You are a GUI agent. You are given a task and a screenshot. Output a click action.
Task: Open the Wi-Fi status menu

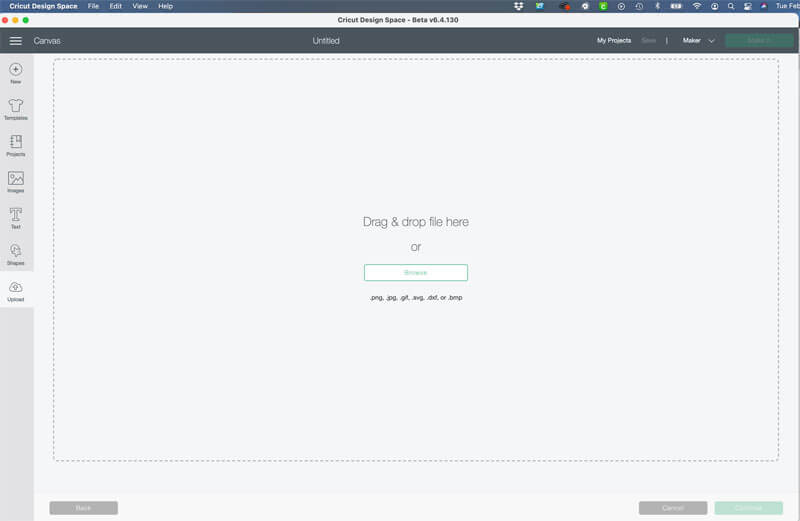pos(696,6)
